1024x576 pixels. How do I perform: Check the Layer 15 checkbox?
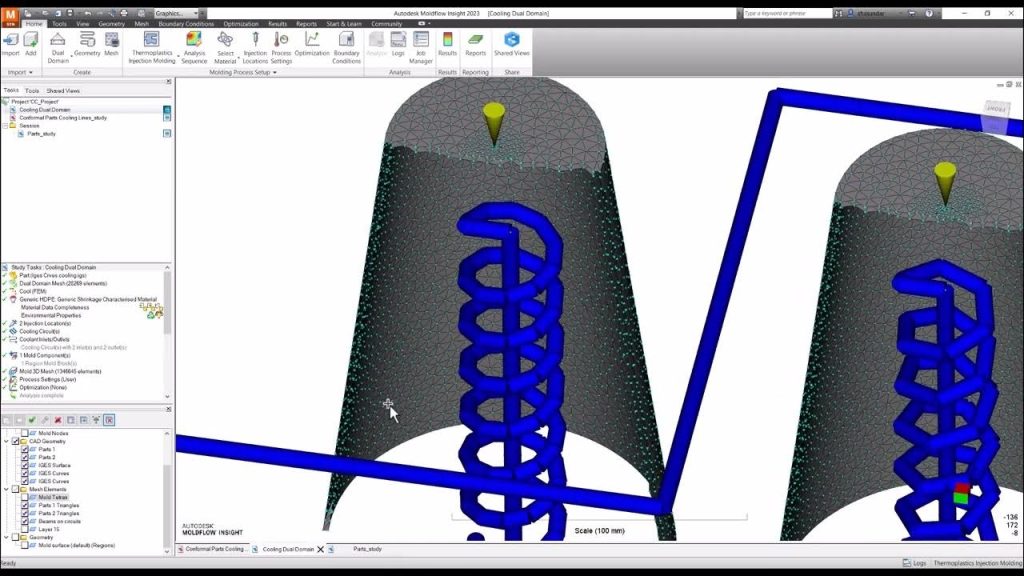click(x=24, y=529)
